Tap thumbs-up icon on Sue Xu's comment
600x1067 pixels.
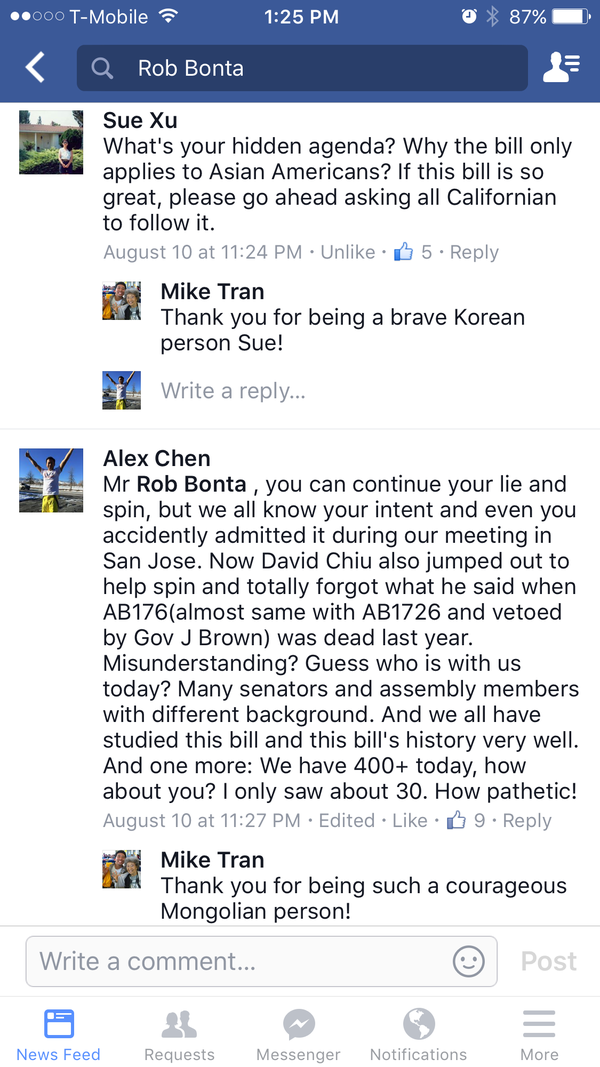pyautogui.click(x=403, y=252)
